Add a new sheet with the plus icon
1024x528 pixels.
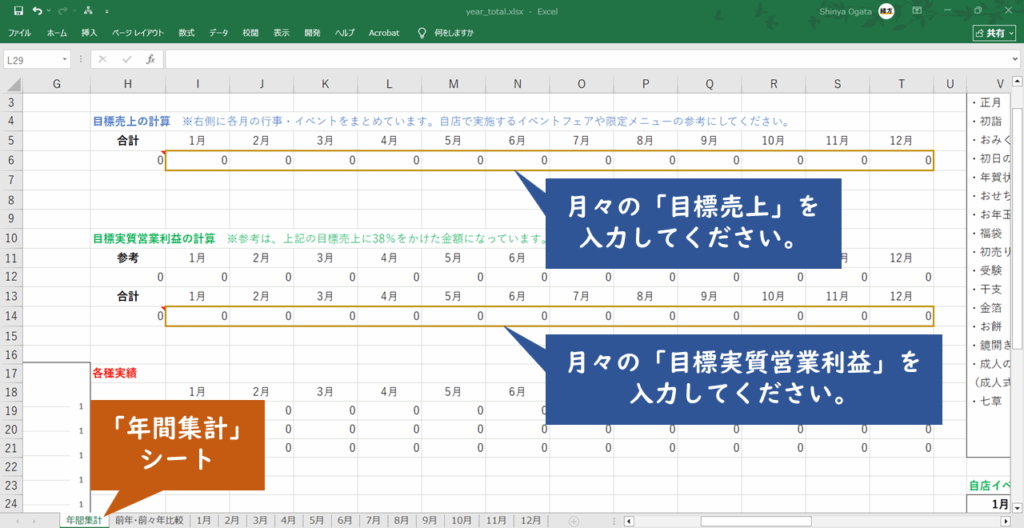pyautogui.click(x=573, y=521)
